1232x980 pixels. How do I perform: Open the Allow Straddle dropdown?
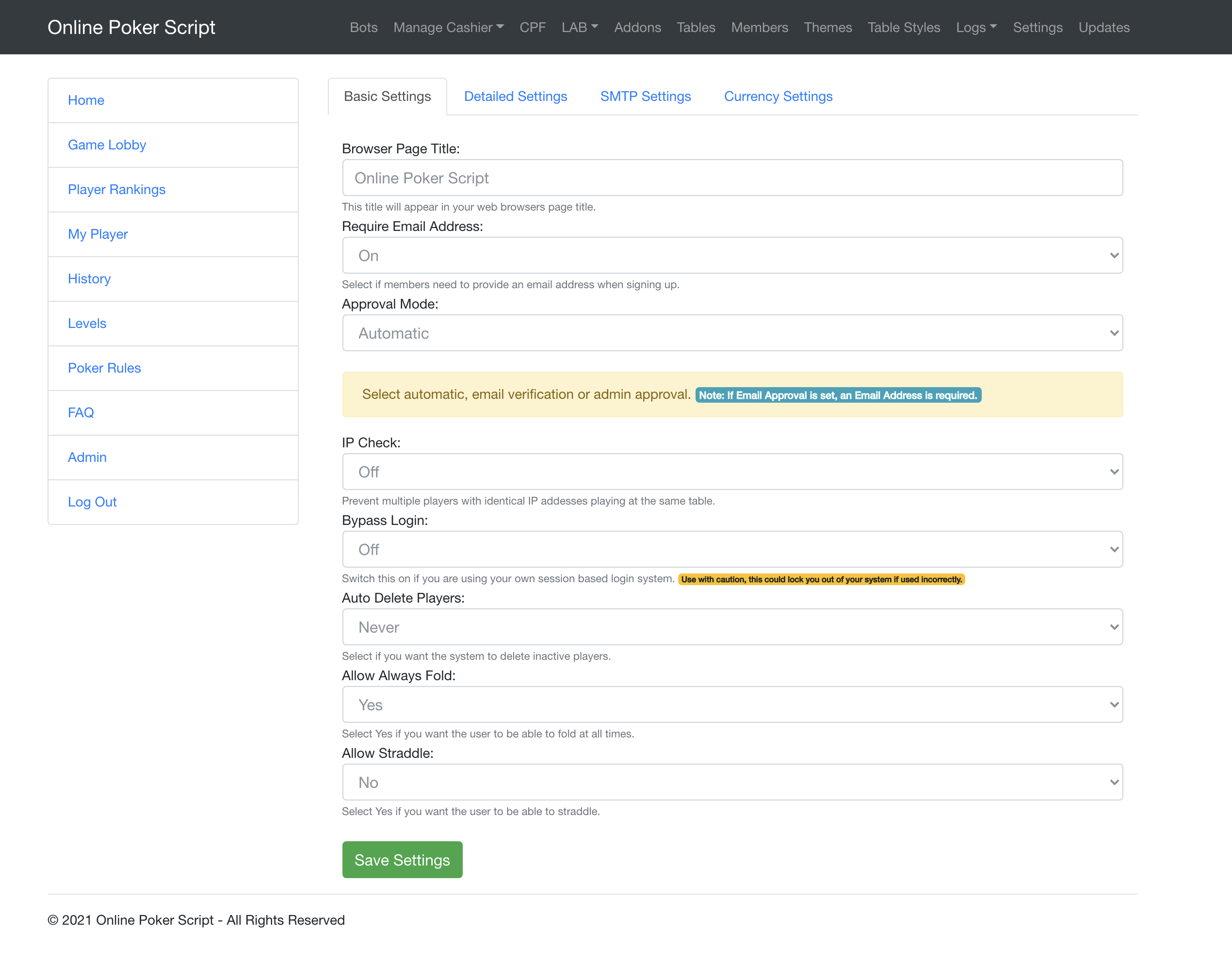[x=732, y=782]
